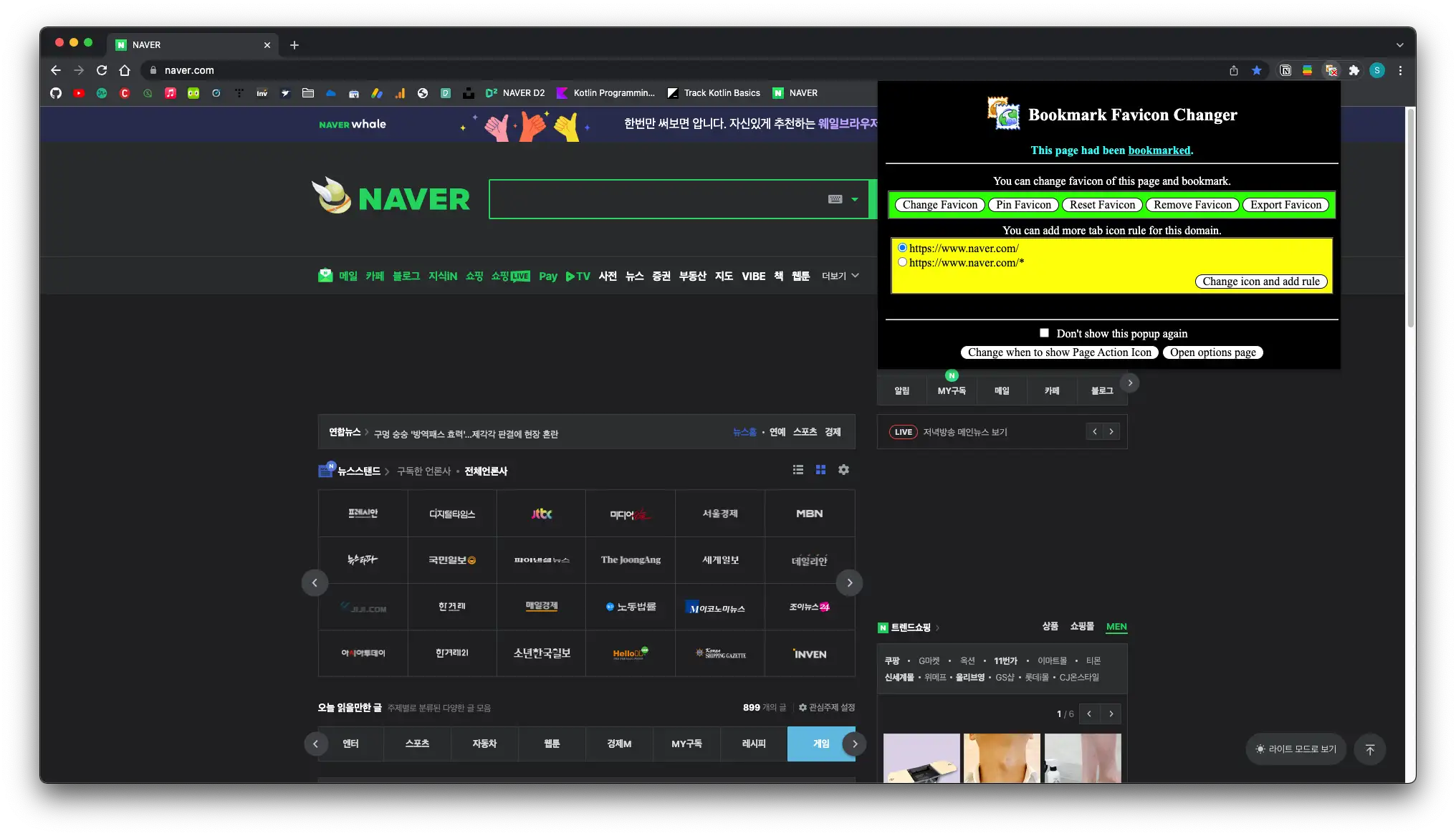This screenshot has height=836, width=1456.
Task: Click the scroll-to-top arrow button
Action: pos(1369,749)
